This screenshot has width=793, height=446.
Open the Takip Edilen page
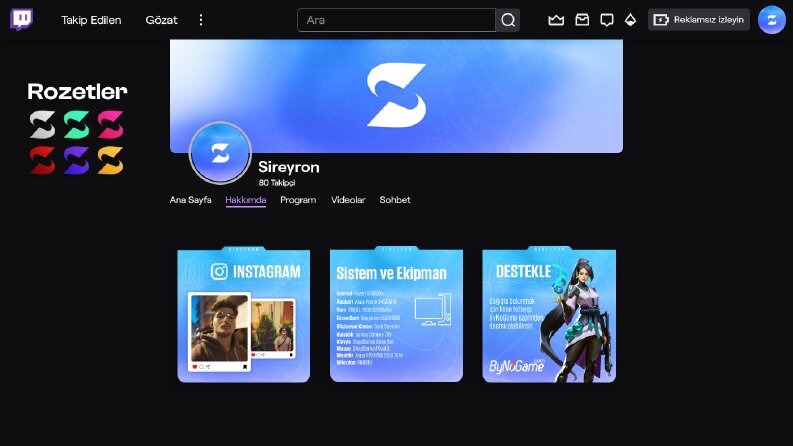point(91,20)
